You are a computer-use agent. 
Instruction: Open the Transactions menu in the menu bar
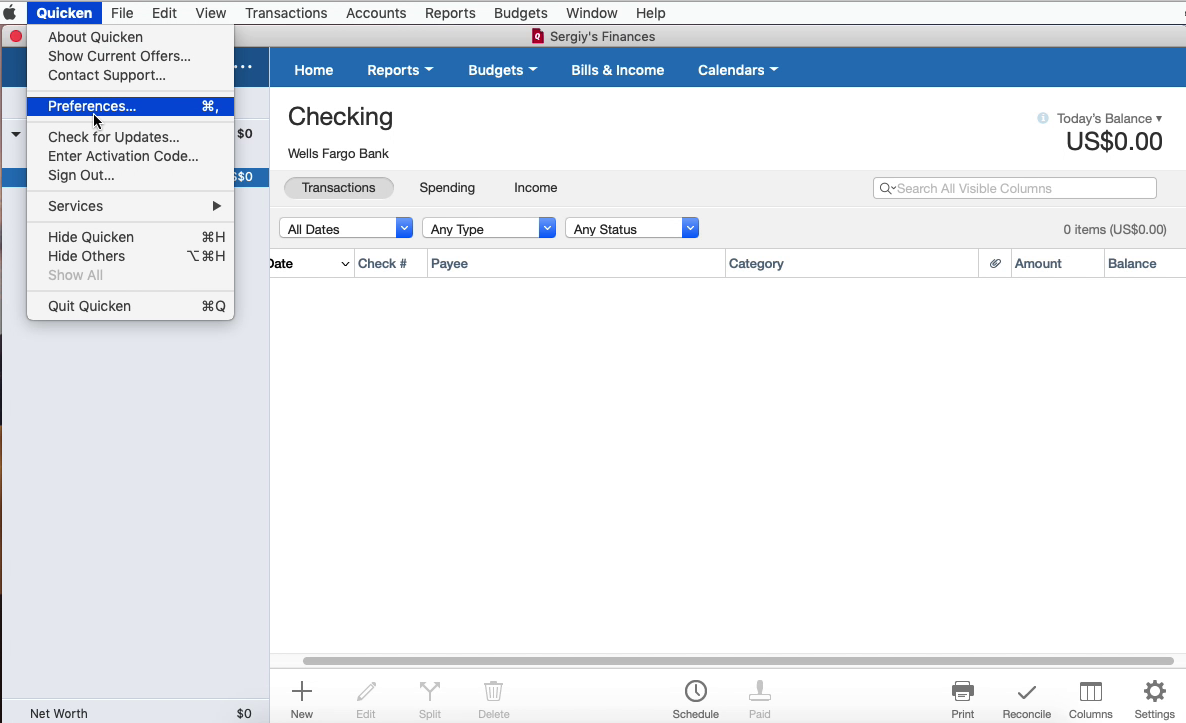coord(286,13)
